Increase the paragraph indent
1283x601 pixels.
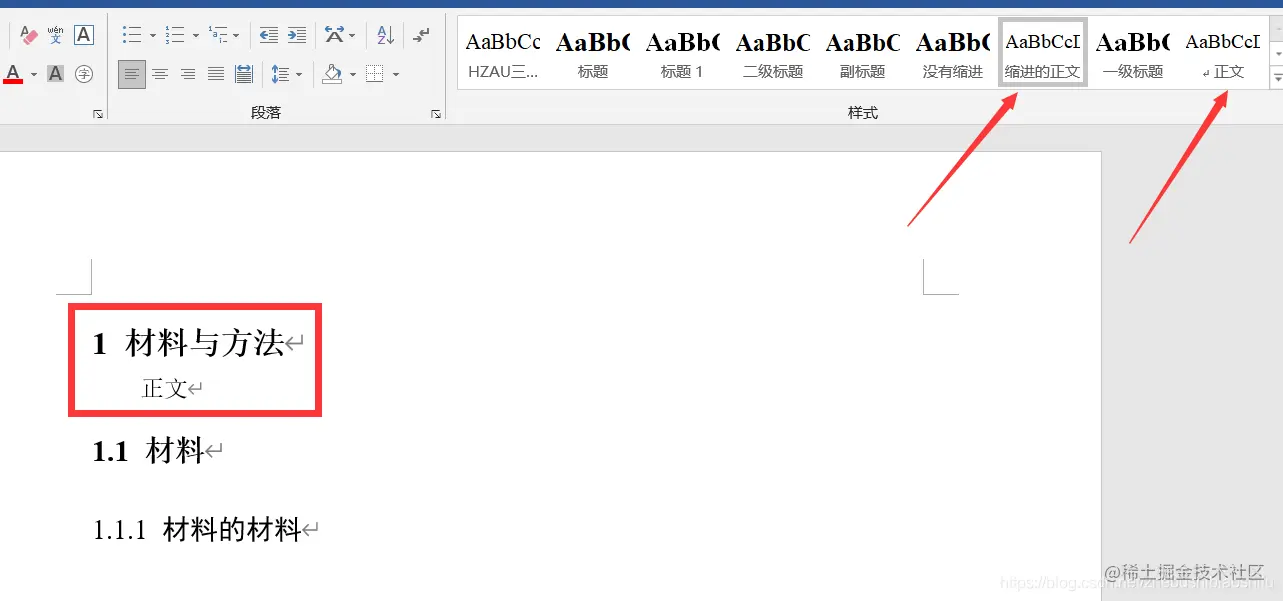pos(297,35)
